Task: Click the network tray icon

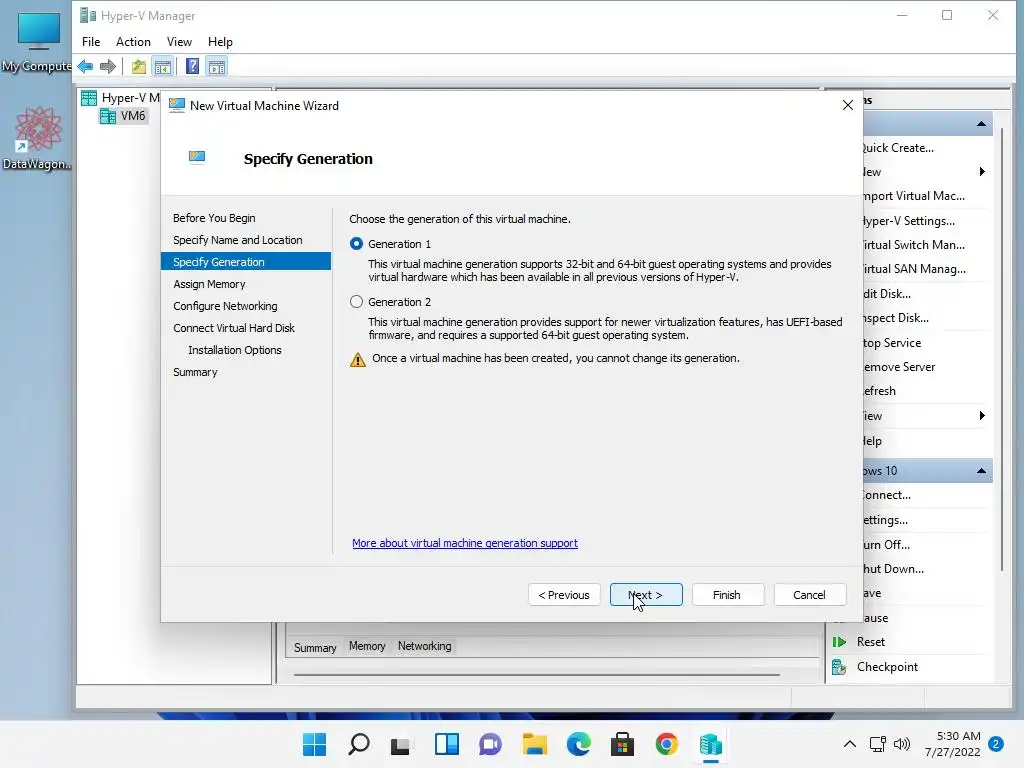Action: point(877,744)
